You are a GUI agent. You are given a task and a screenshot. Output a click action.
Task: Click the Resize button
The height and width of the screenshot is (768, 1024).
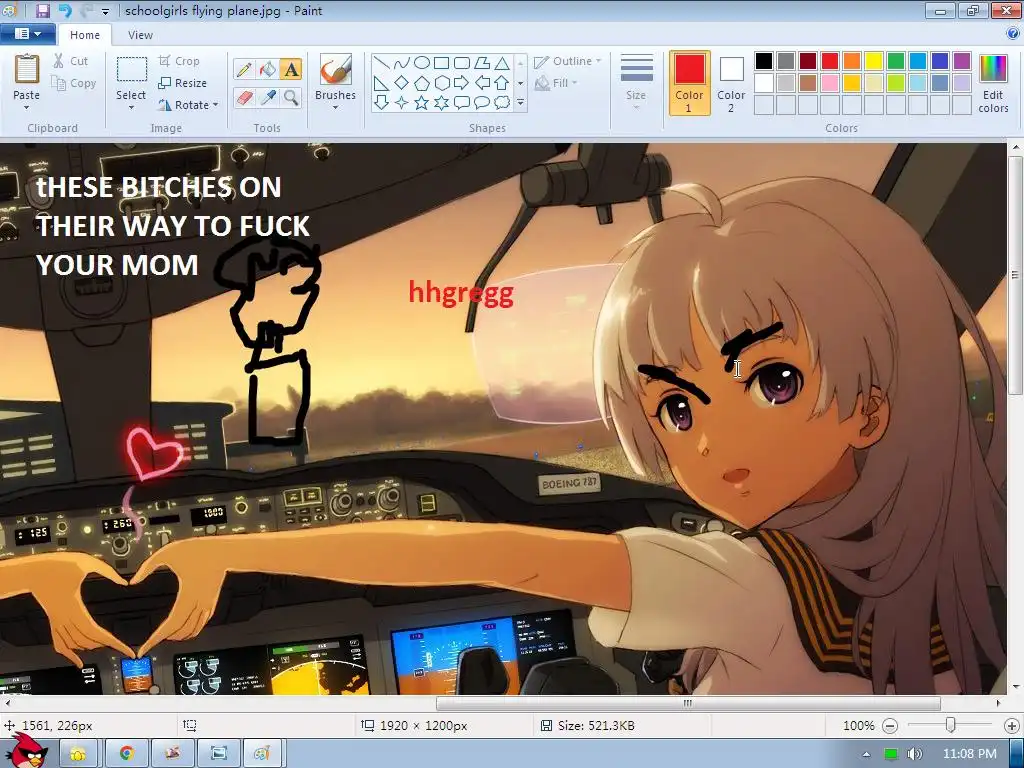pos(183,83)
